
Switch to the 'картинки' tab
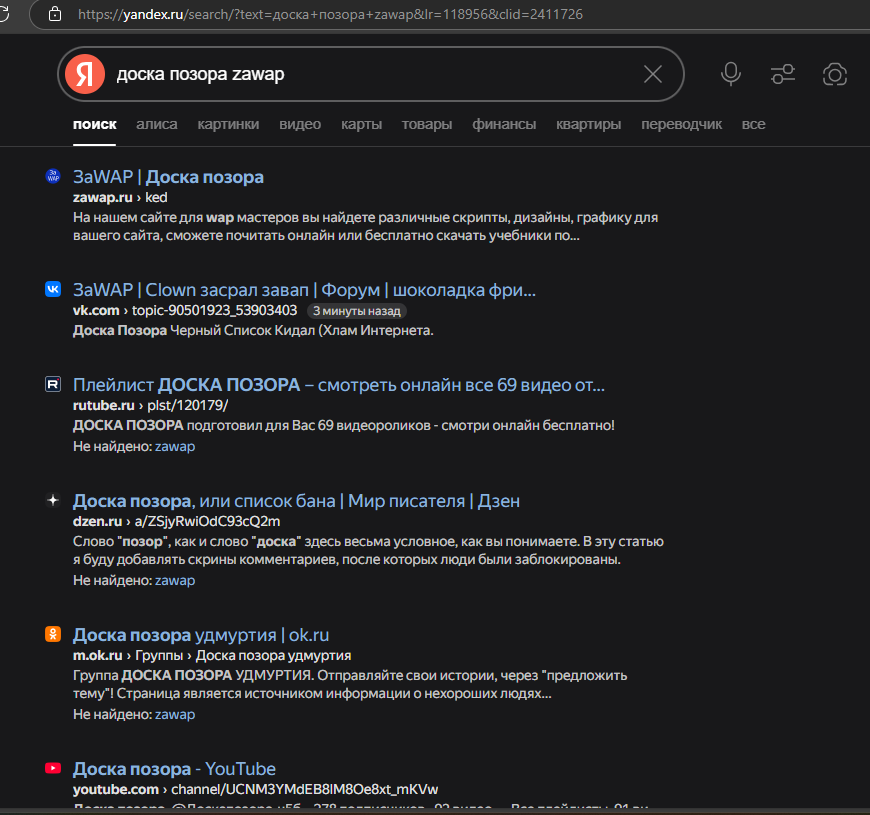tap(228, 124)
